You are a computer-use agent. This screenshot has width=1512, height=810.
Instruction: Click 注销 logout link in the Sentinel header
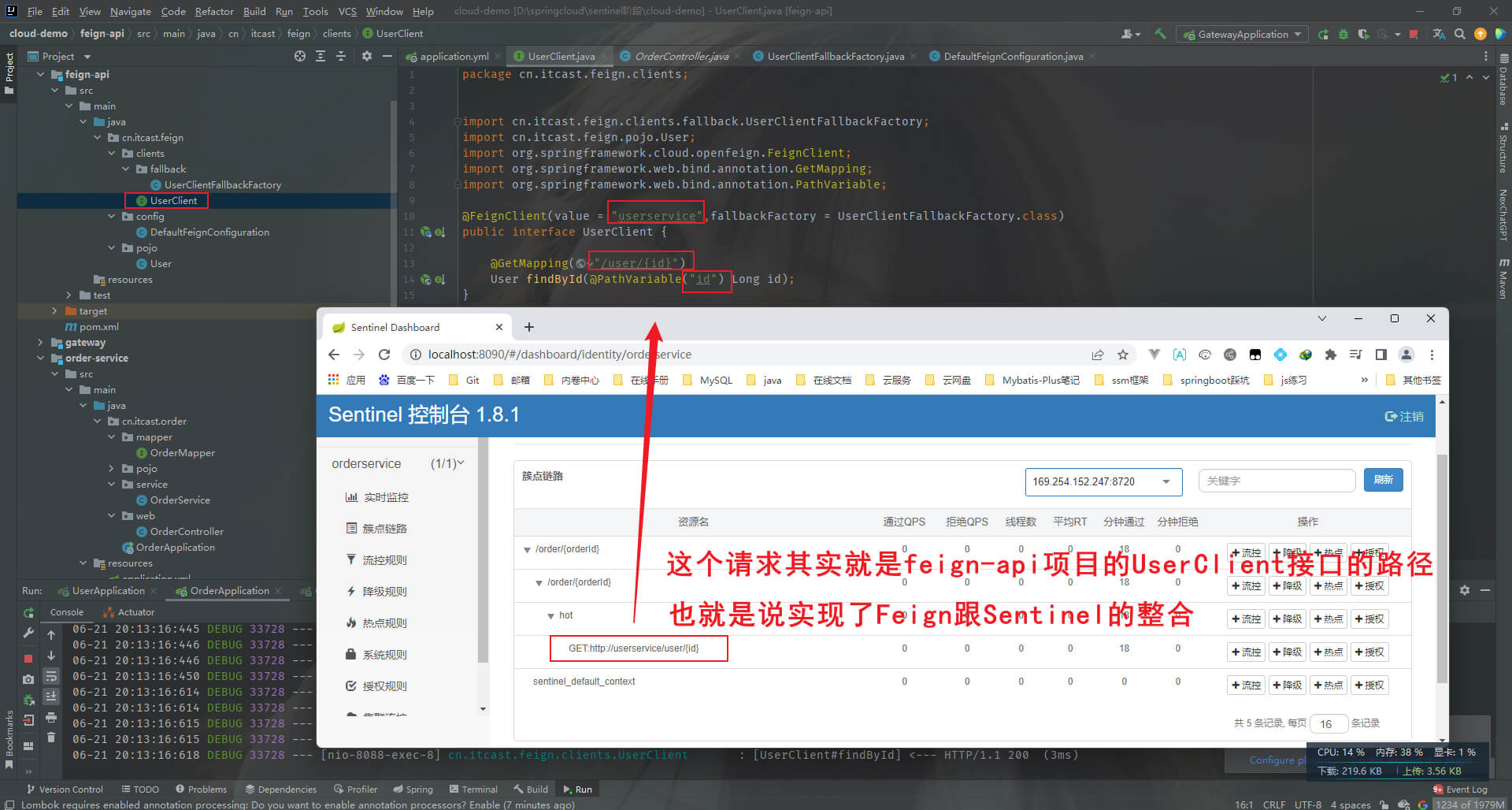(x=1404, y=416)
